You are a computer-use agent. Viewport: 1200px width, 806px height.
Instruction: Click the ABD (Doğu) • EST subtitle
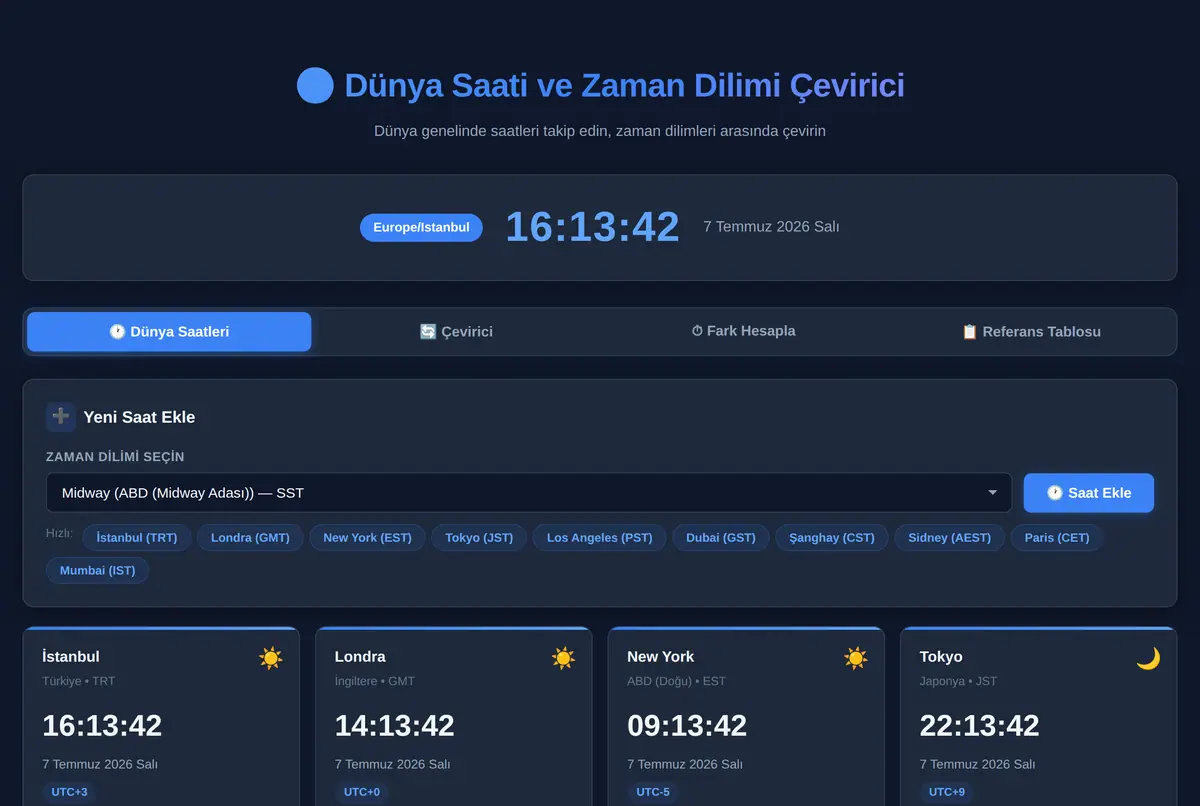(677, 681)
